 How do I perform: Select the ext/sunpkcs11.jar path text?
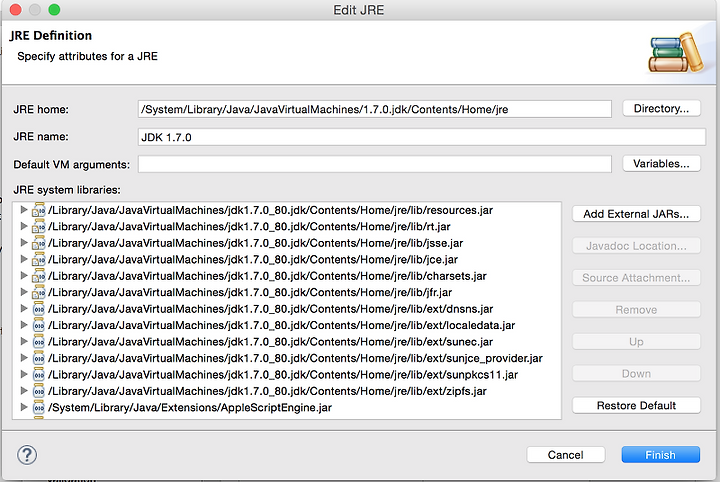[282, 375]
